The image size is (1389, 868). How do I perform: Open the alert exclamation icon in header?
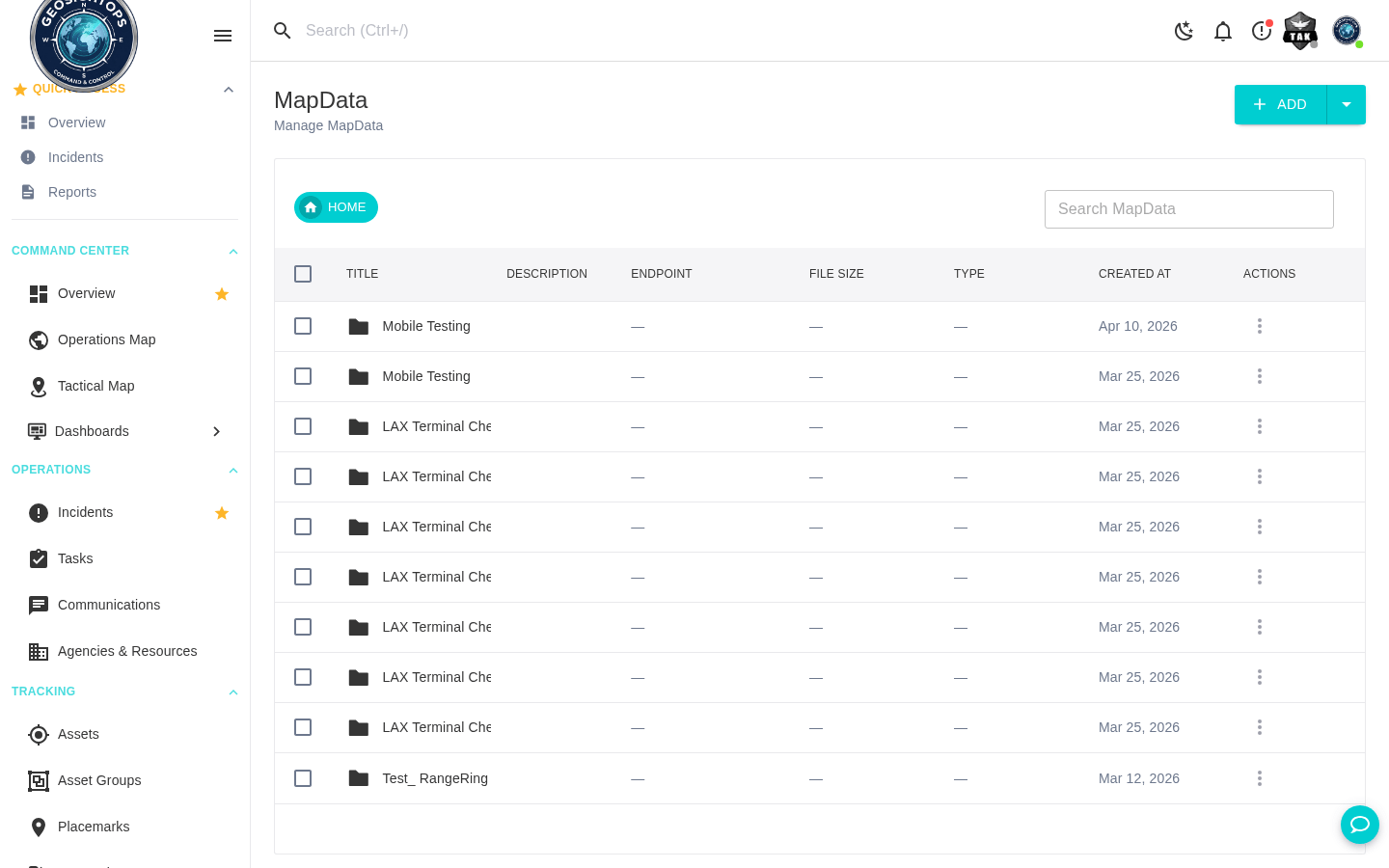[1262, 31]
